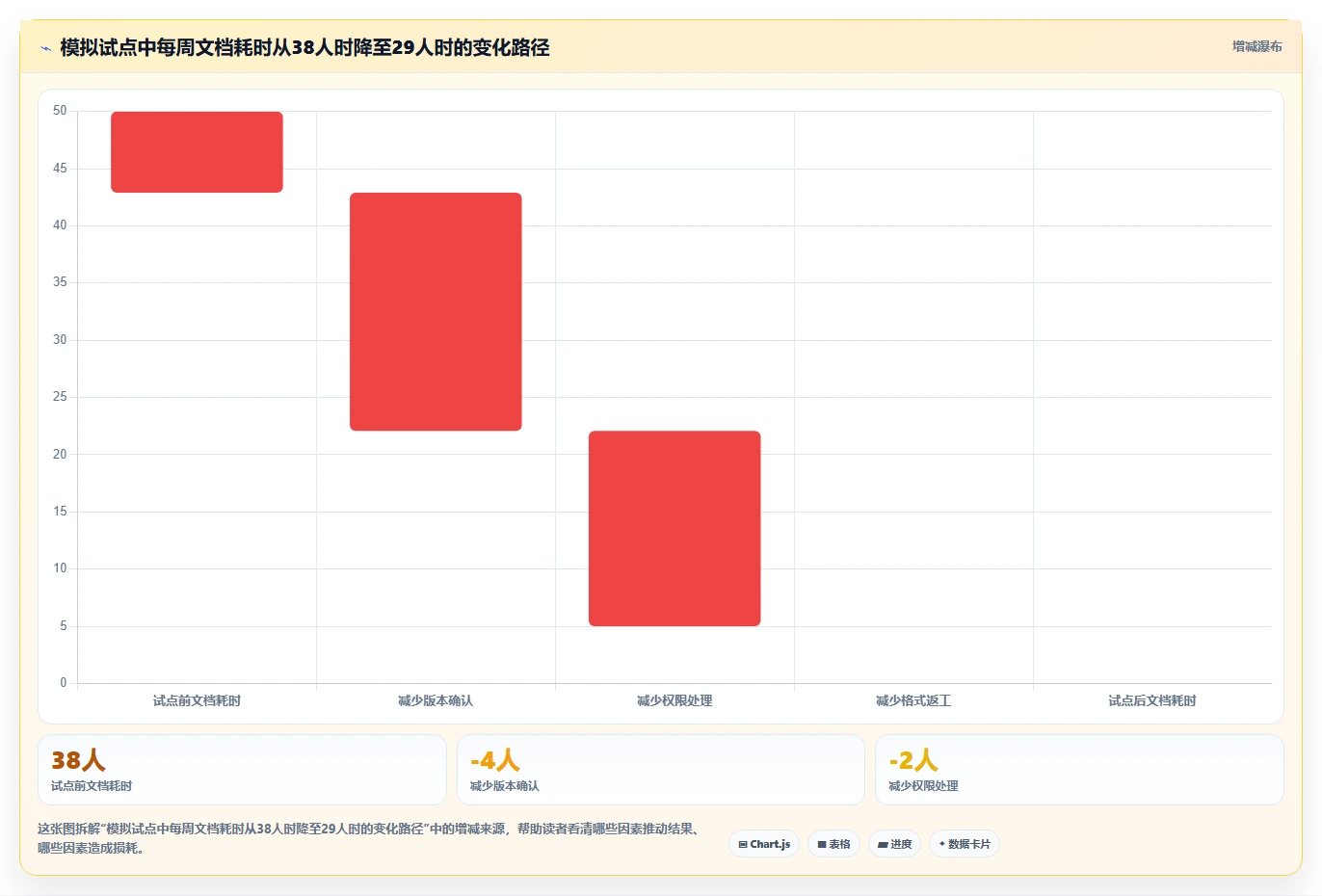Click the 减少版本确认 waterfall bar
This screenshot has height=896, width=1322.
pos(436,312)
